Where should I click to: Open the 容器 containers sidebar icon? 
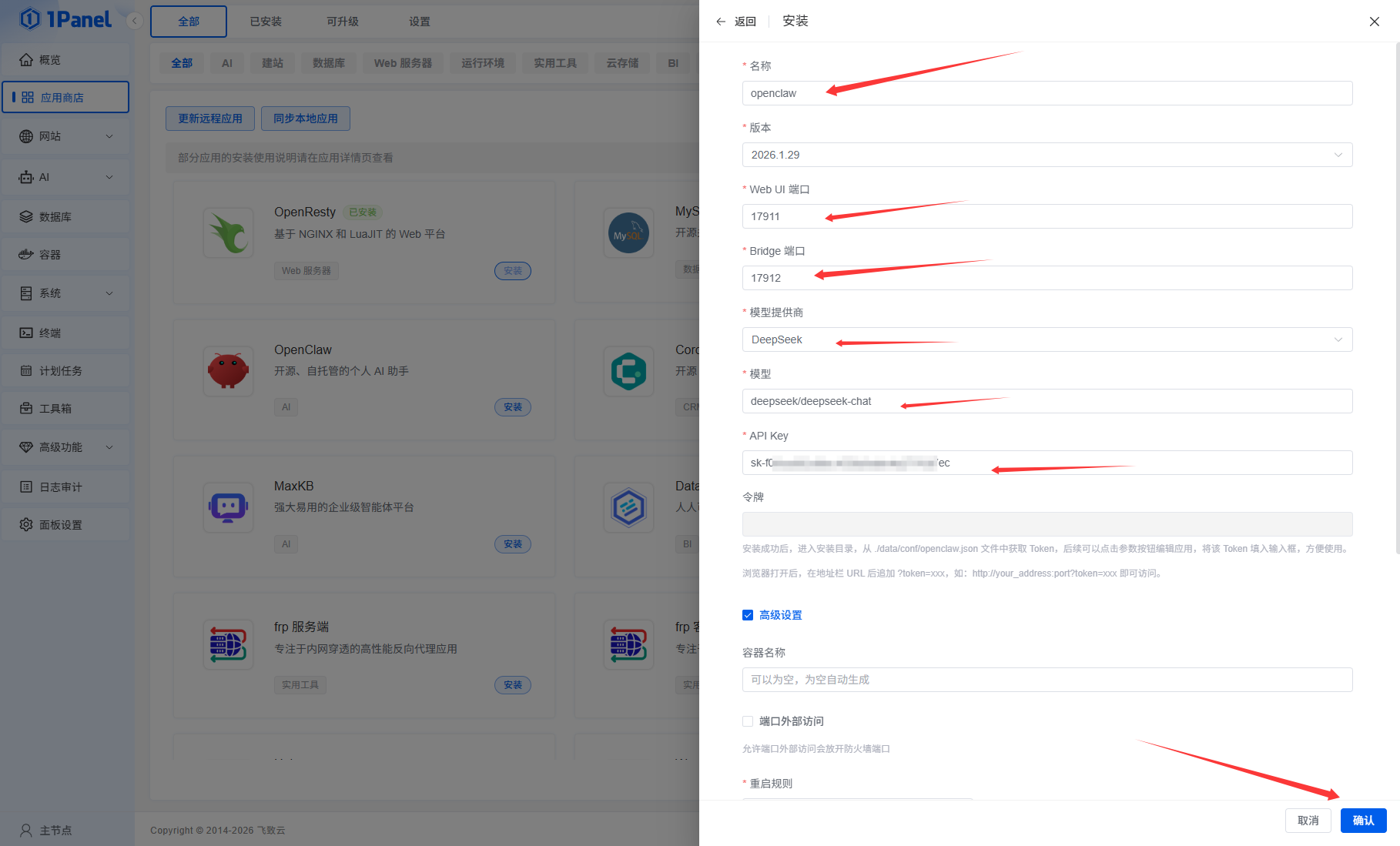click(26, 255)
